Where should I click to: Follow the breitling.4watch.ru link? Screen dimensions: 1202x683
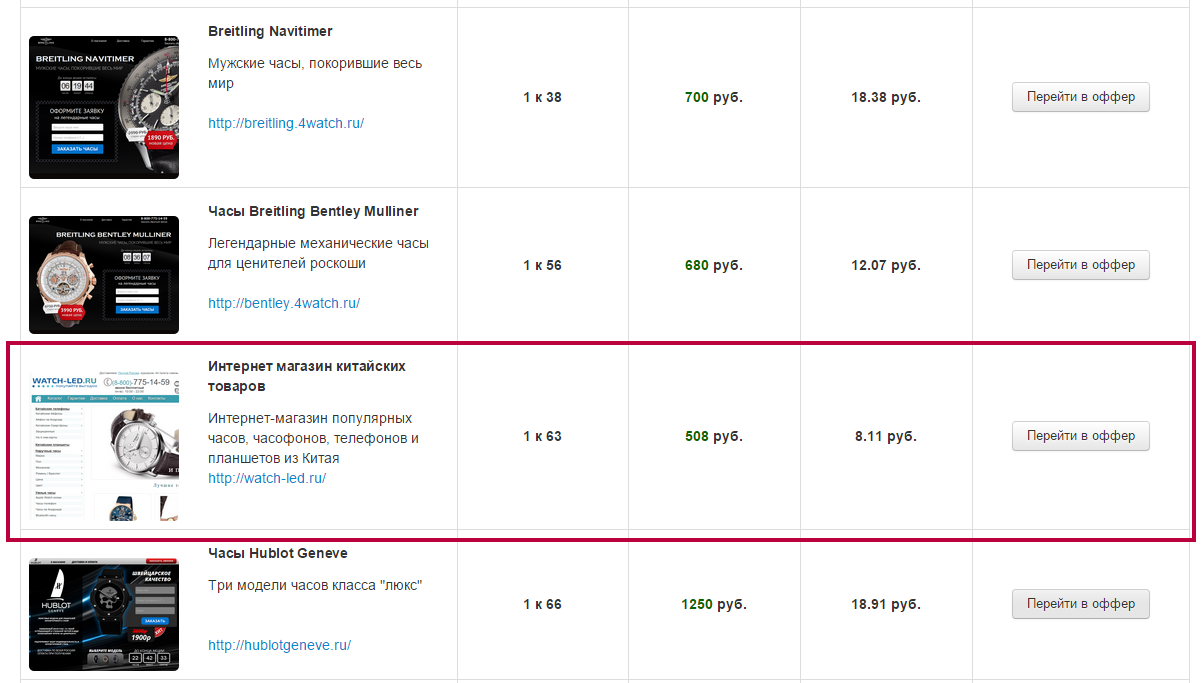click(x=286, y=123)
